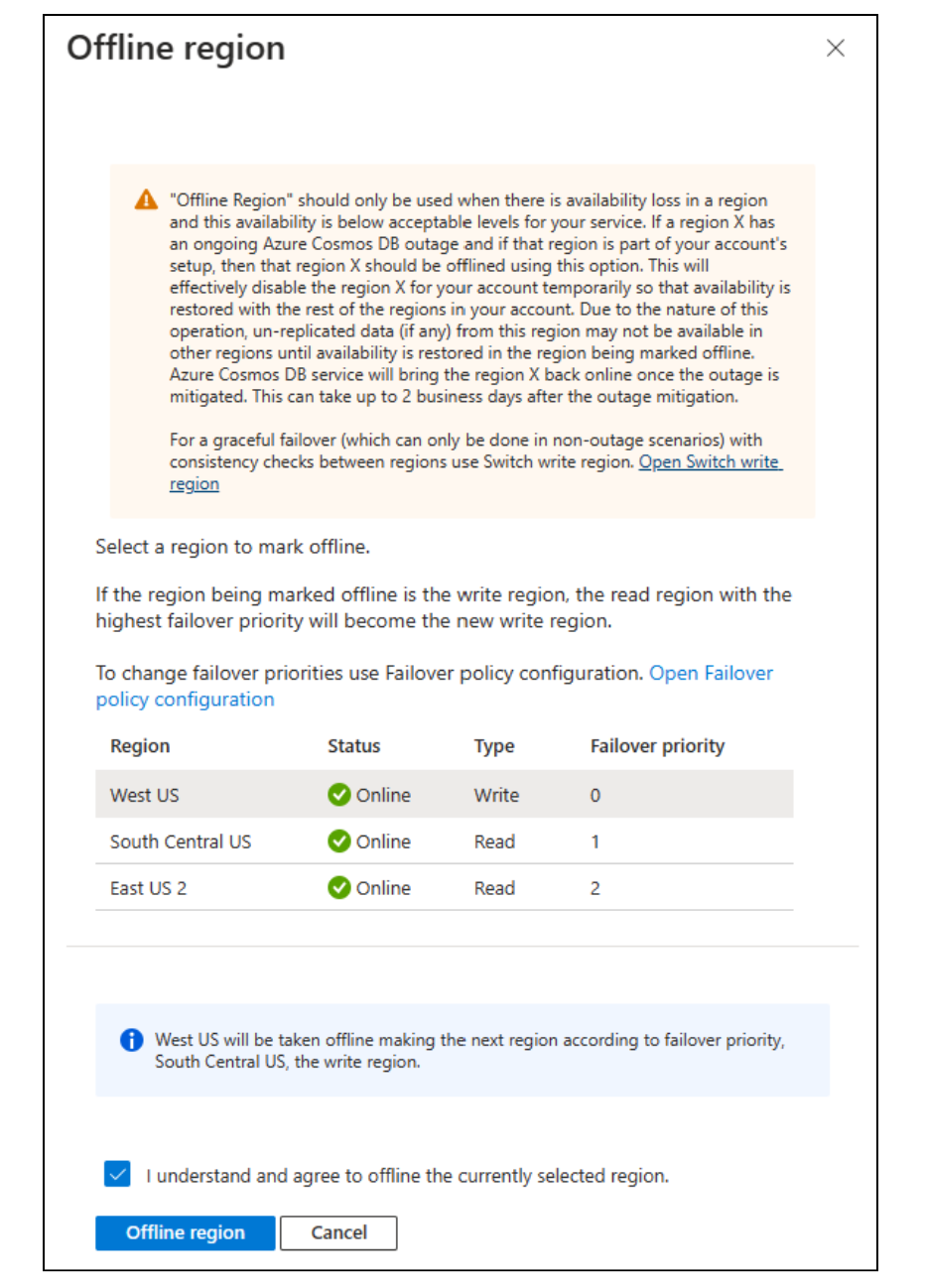The height and width of the screenshot is (1288, 925).
Task: Click the Type column header
Action: (494, 745)
